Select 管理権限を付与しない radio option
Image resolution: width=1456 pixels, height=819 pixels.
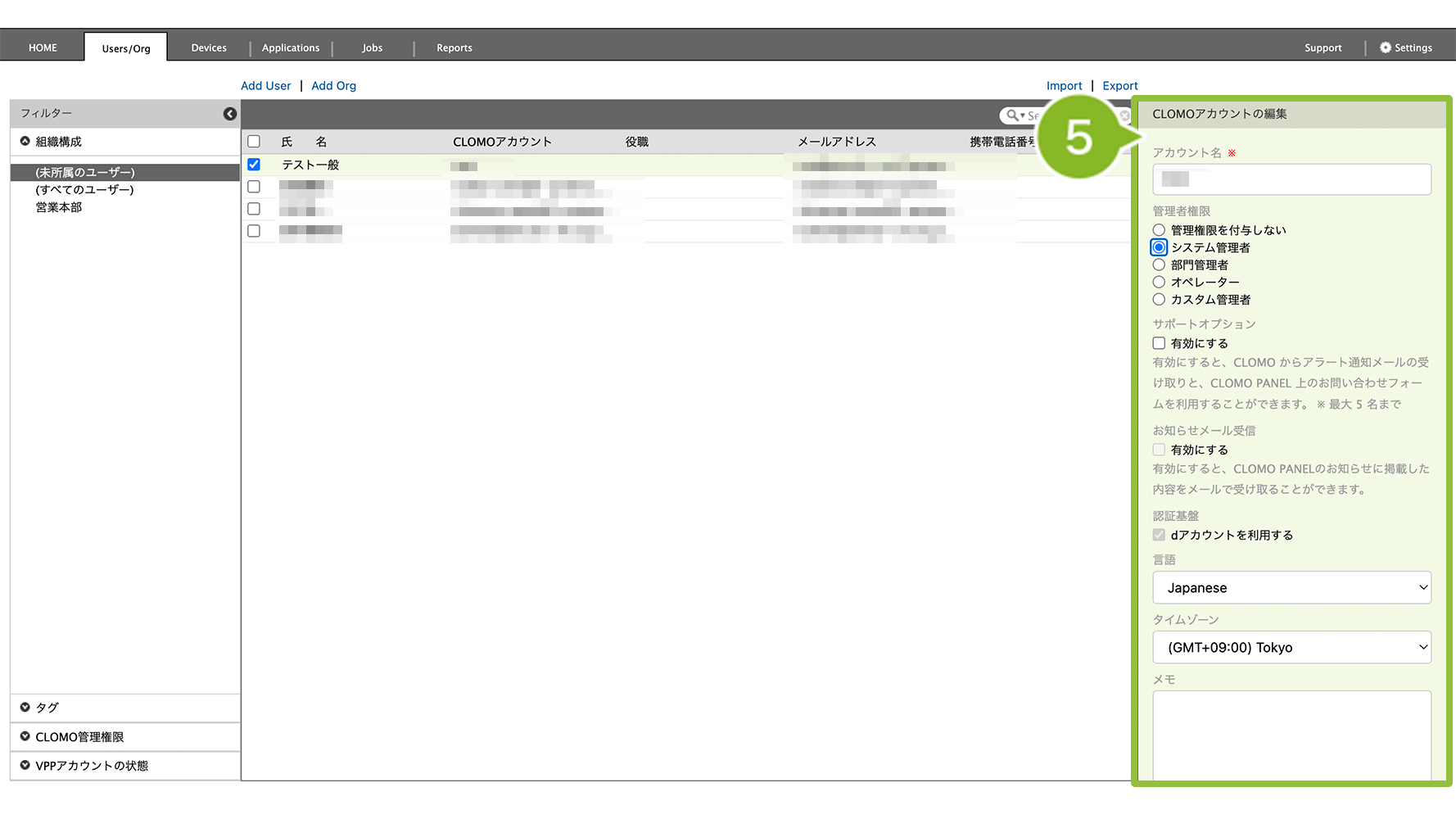pos(1159,230)
